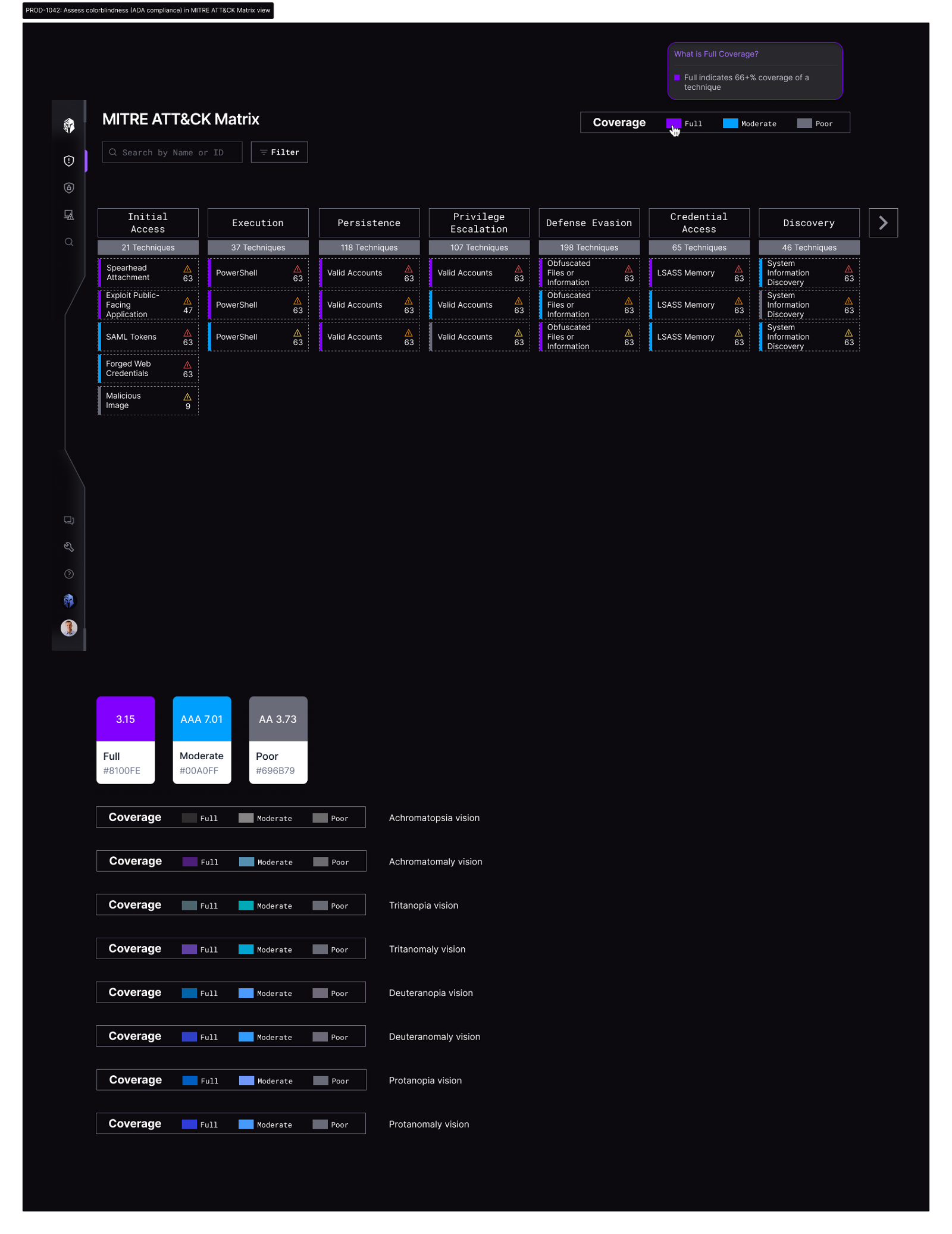Click the Moderate swatch in the Tritanopia legend
The image size is (952, 1234).
pos(246,906)
